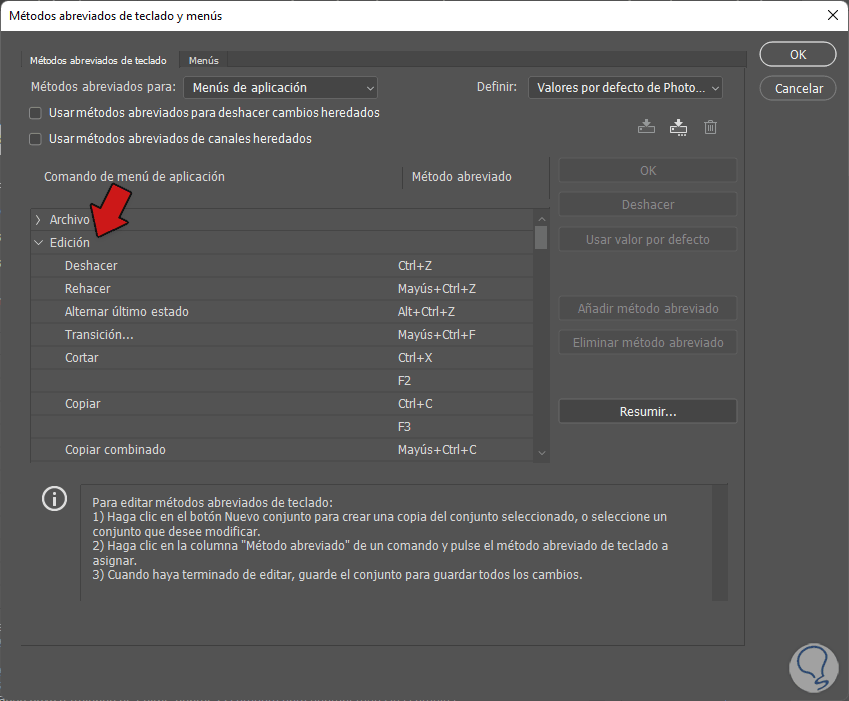The height and width of the screenshot is (701, 849).
Task: Click the Cancelar button
Action: (798, 88)
